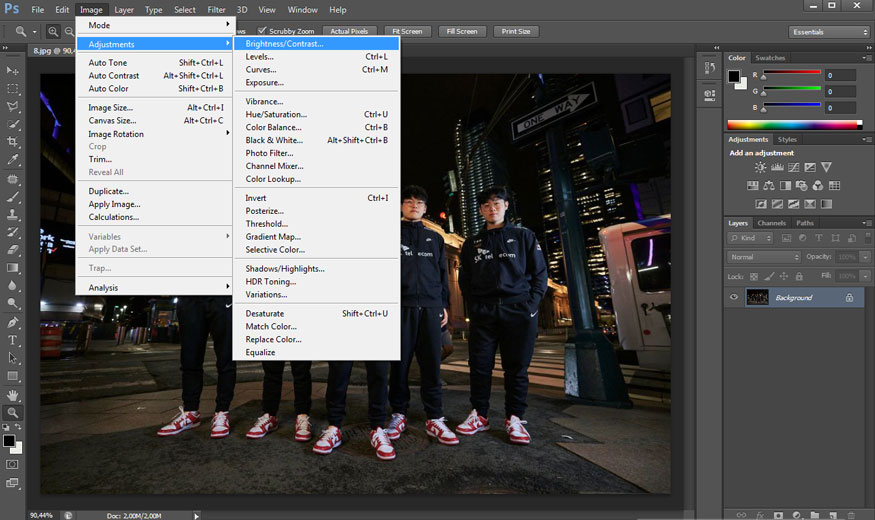
Task: Expand the Mode submenu
Action: click(154, 25)
